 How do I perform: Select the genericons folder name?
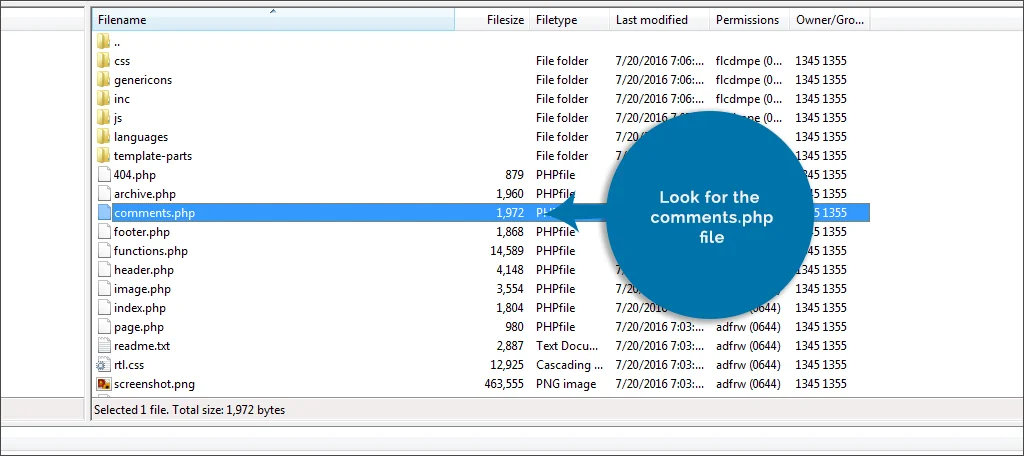tap(142, 80)
